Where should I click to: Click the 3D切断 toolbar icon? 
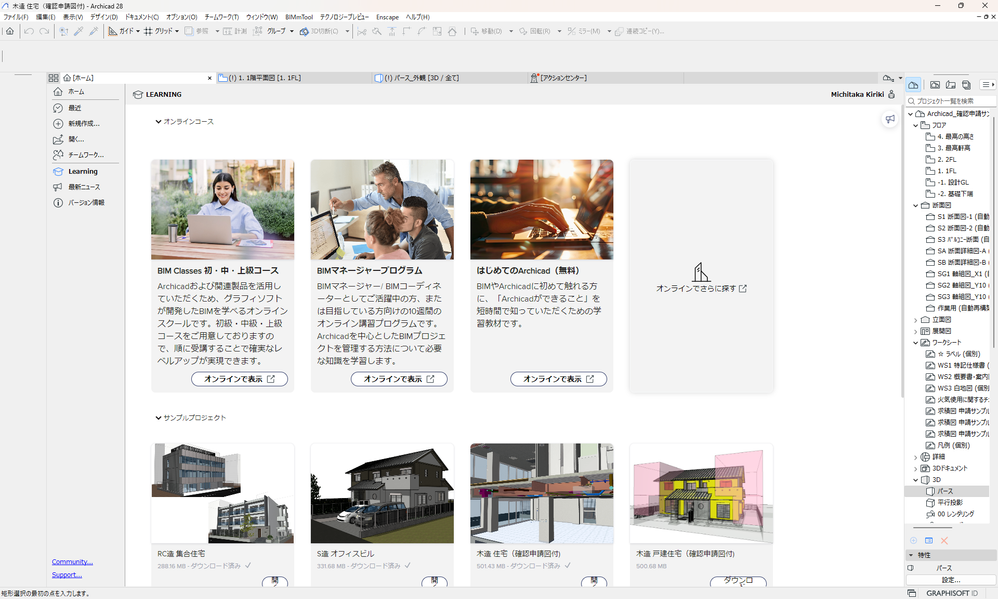(304, 31)
